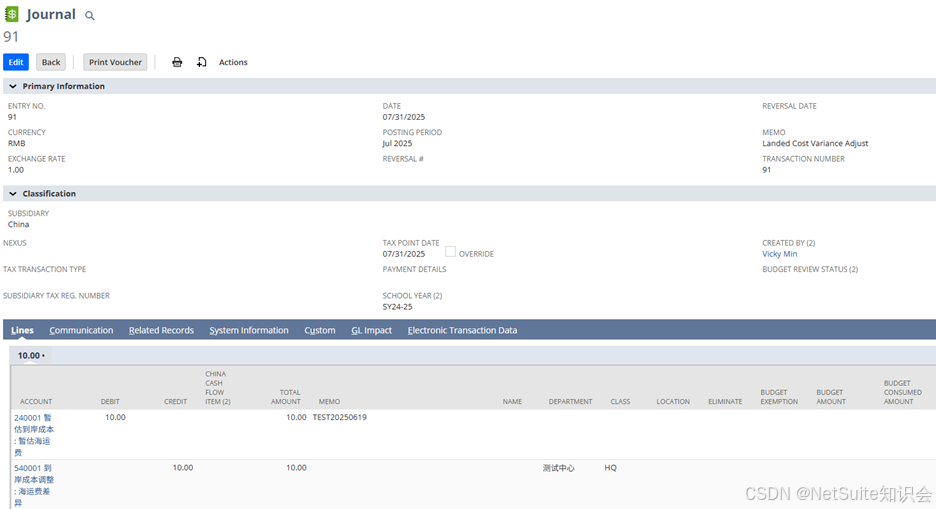This screenshot has width=936, height=509.
Task: Click the currency value RMB
Action: pyautogui.click(x=17, y=143)
